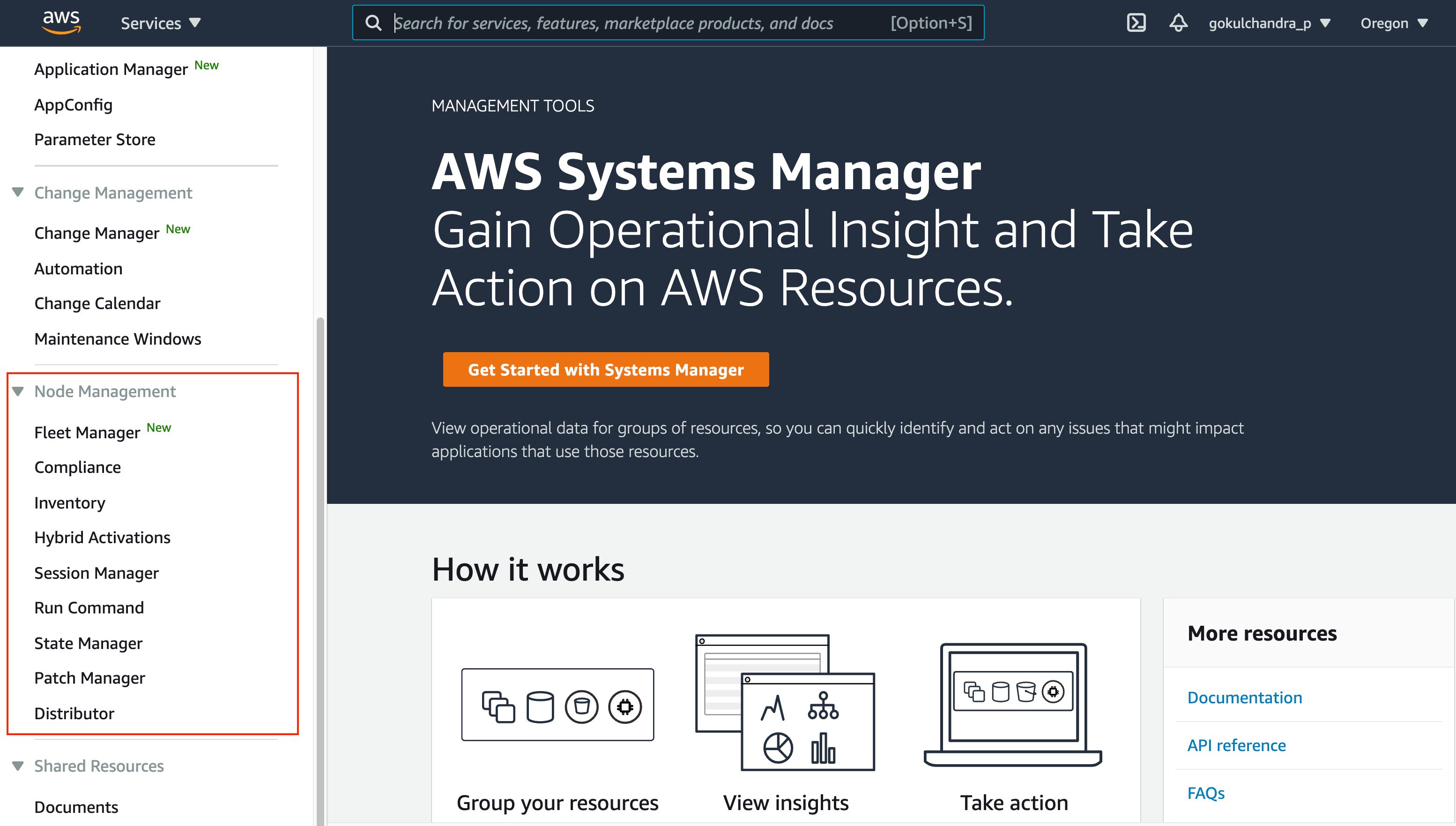Viewport: 1456px width, 826px height.
Task: Open Fleet Manager in sidebar
Action: 87,432
